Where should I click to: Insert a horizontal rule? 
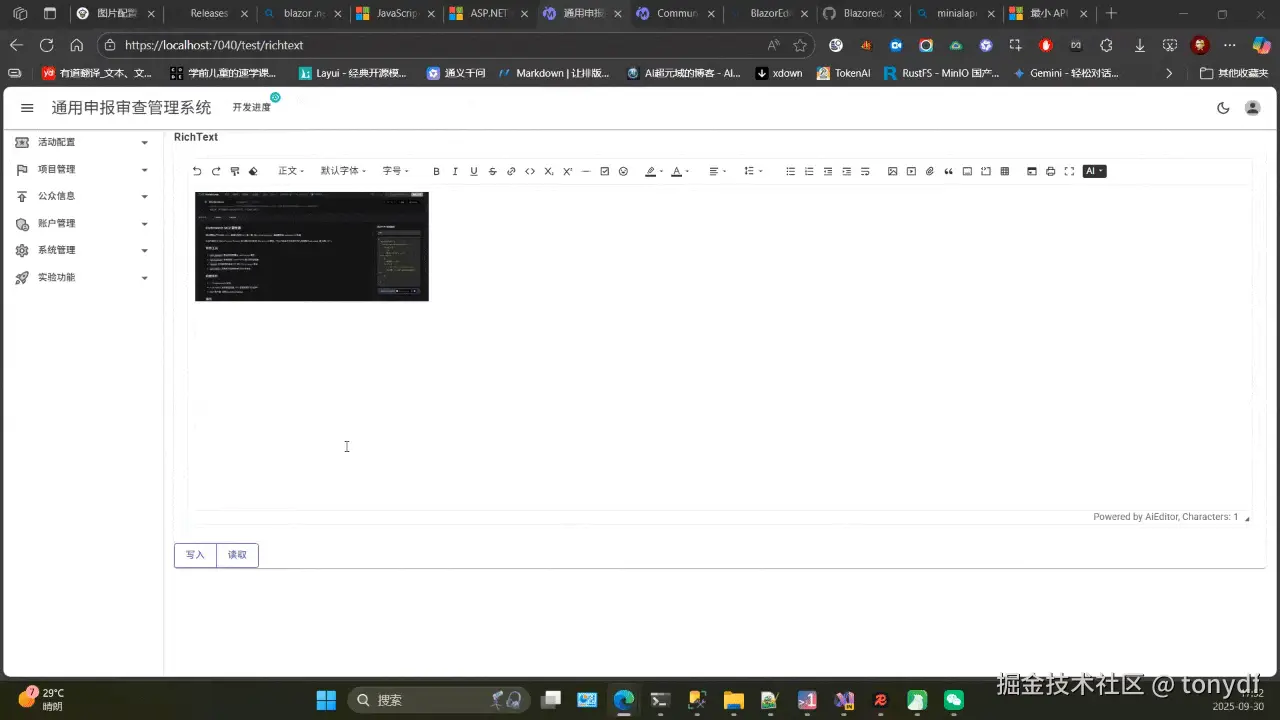click(586, 171)
